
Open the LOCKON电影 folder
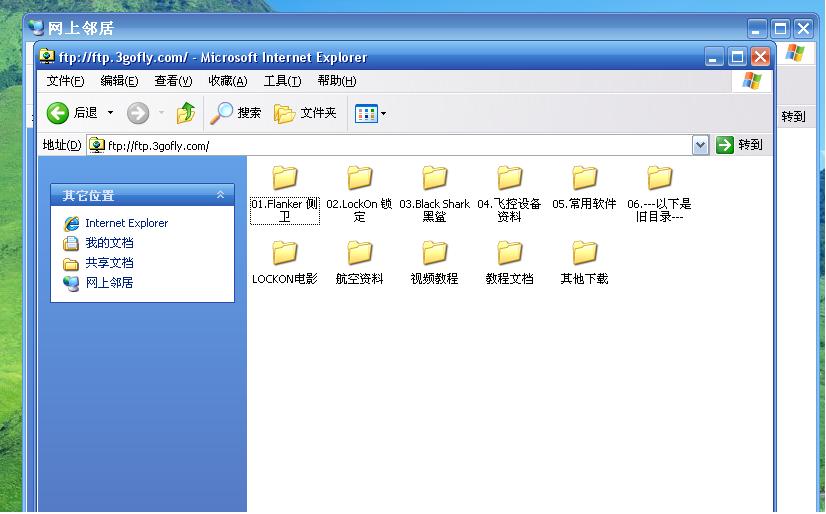[x=284, y=263]
